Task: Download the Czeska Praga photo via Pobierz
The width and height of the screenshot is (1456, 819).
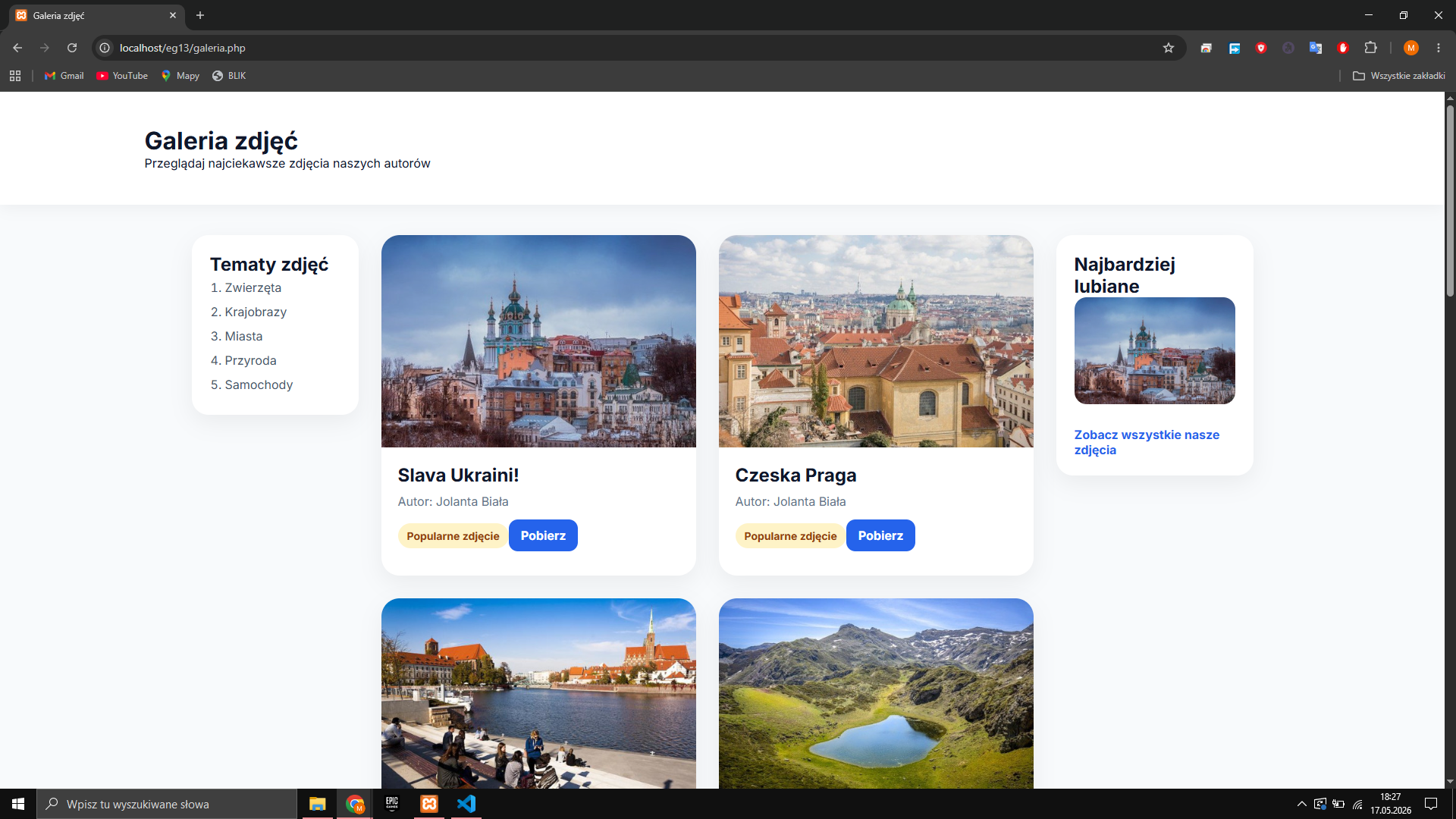Action: point(880,535)
